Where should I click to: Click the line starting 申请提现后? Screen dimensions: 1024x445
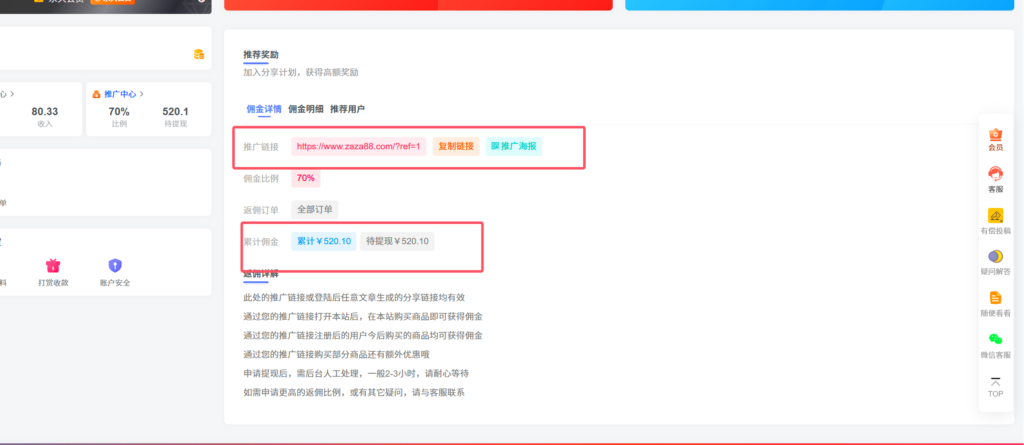(x=356, y=374)
